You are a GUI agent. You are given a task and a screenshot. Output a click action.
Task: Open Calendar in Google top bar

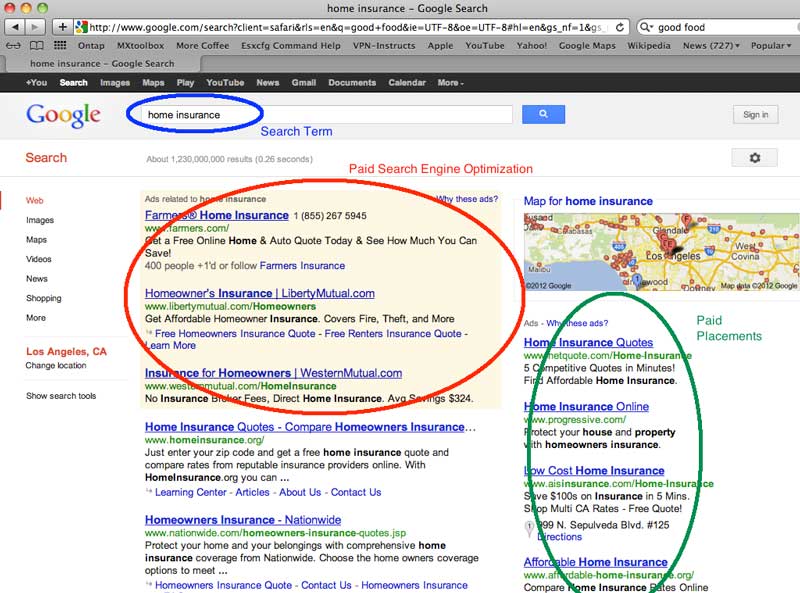[x=407, y=83]
